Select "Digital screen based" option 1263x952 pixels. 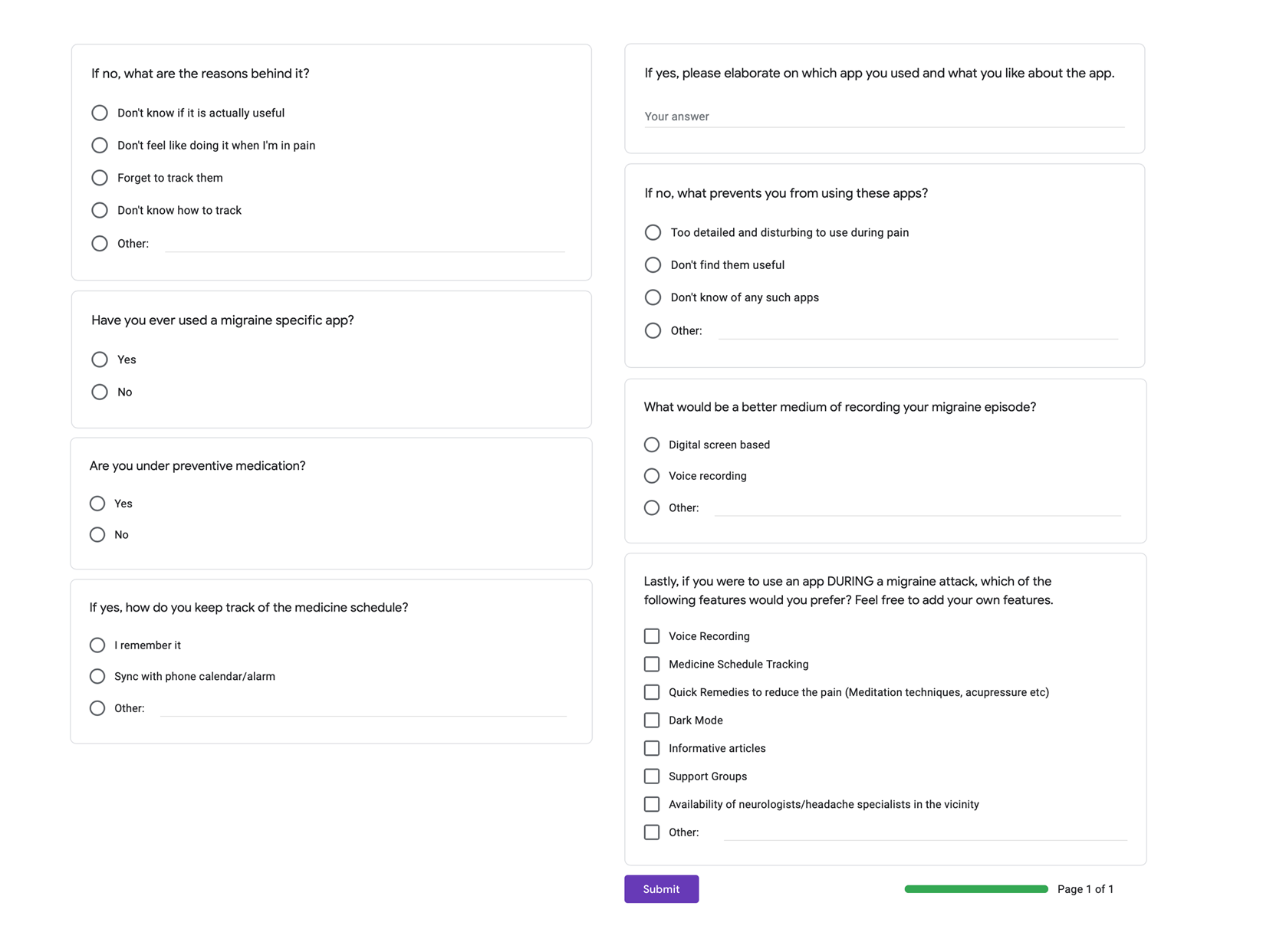[x=652, y=445]
